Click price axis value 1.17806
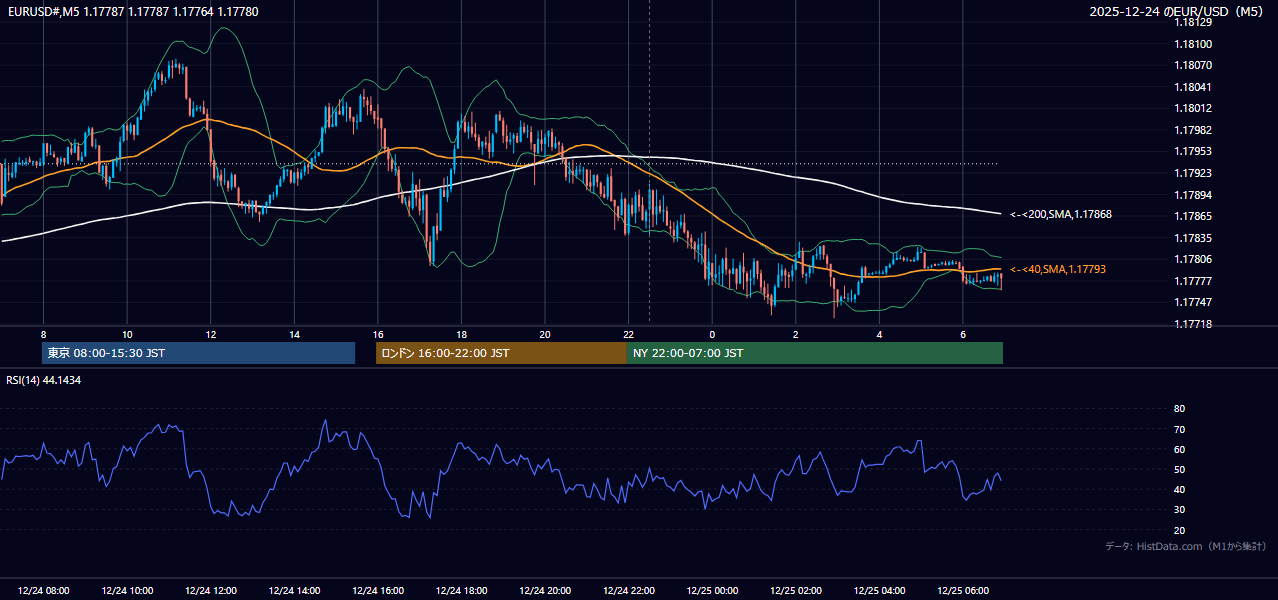 (1192, 259)
